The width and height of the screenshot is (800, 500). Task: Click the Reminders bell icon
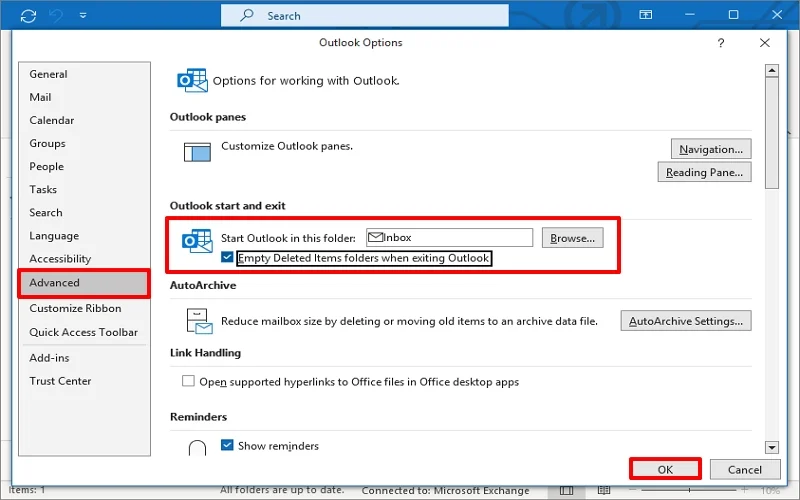point(197,447)
